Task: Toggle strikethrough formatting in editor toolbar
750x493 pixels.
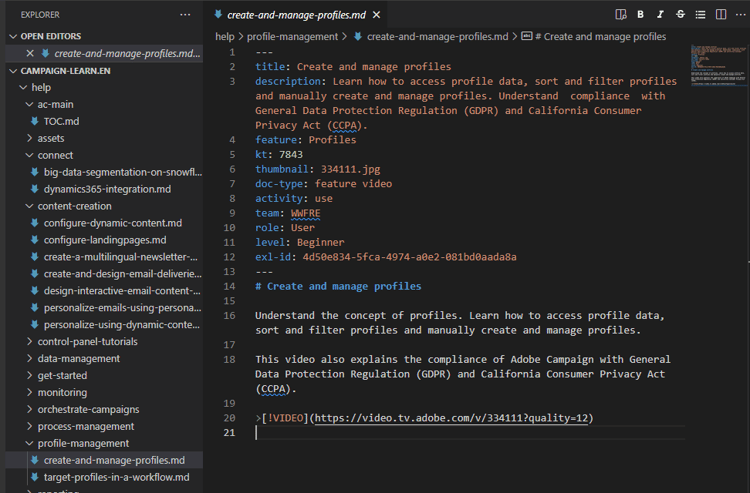Action: 681,15
